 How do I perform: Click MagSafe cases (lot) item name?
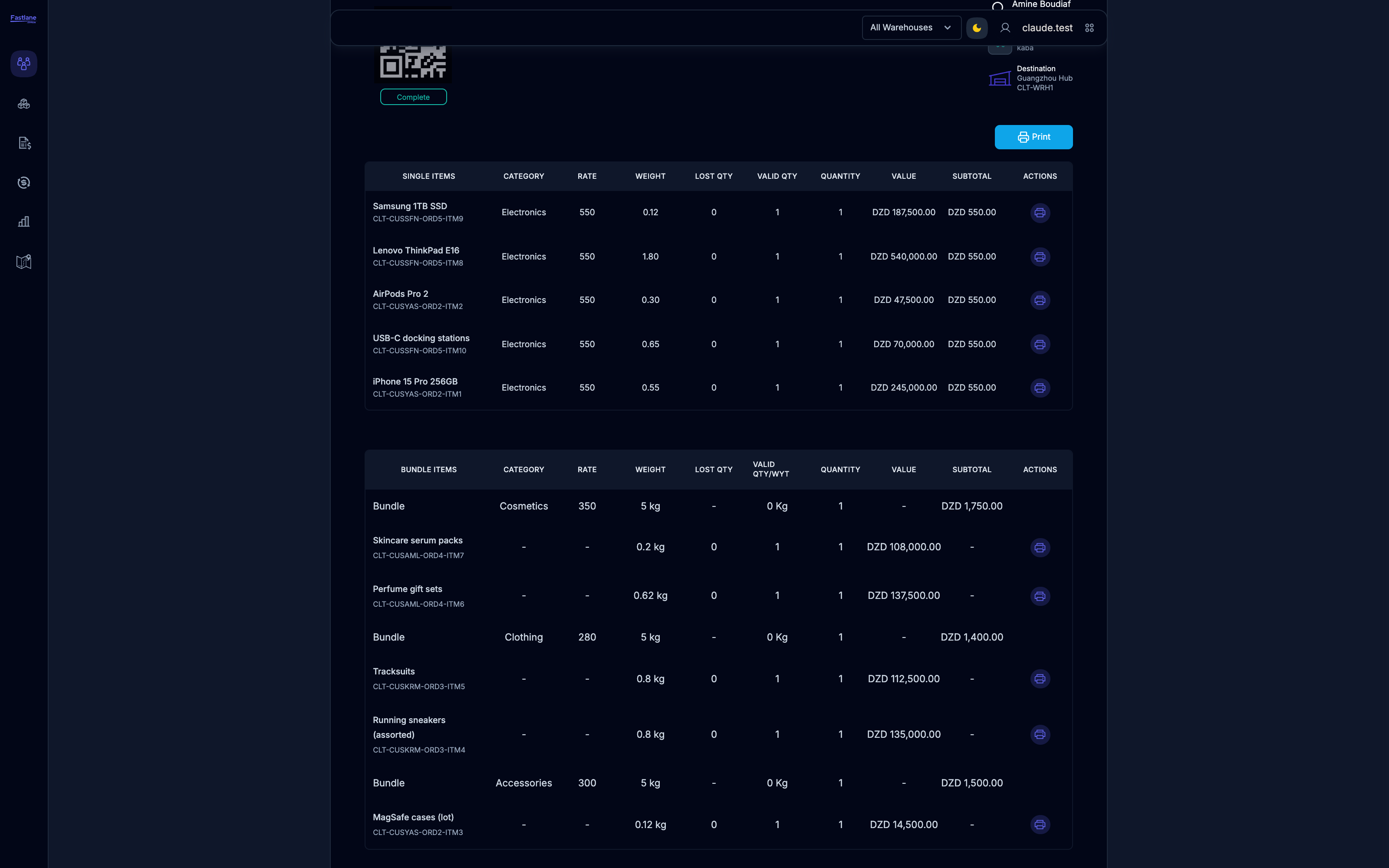click(x=413, y=818)
